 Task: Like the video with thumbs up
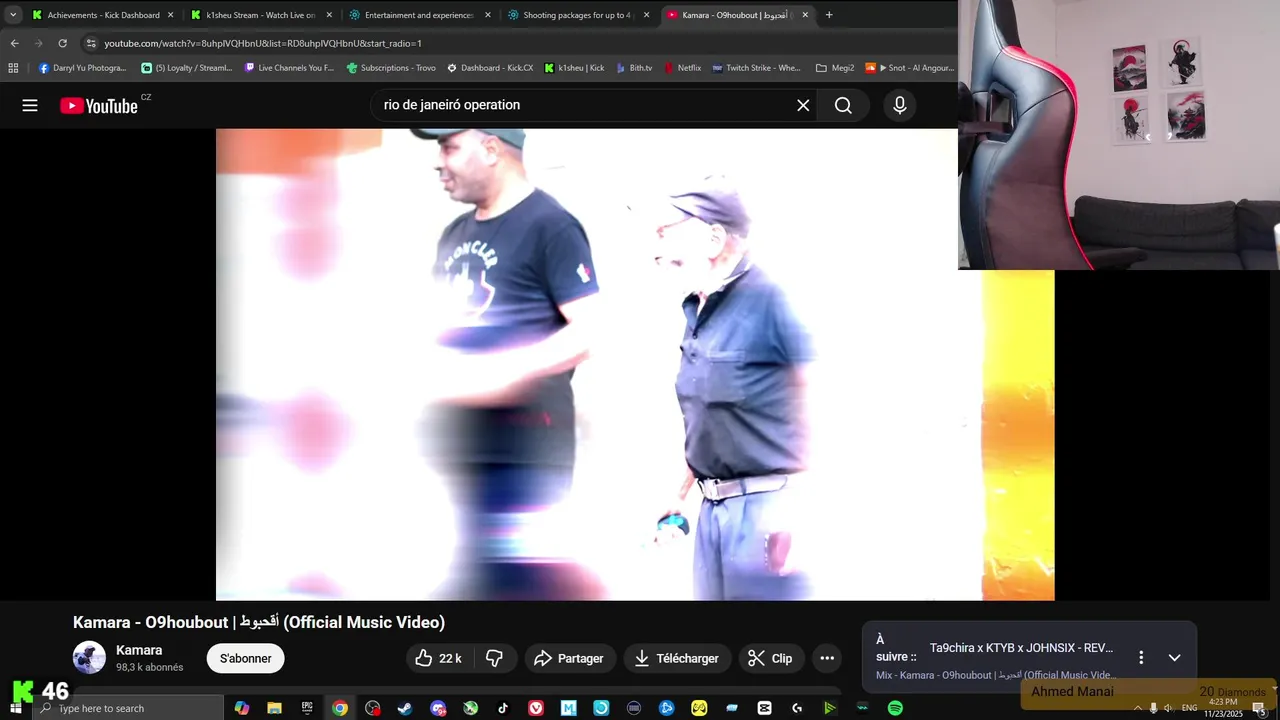[438, 658]
